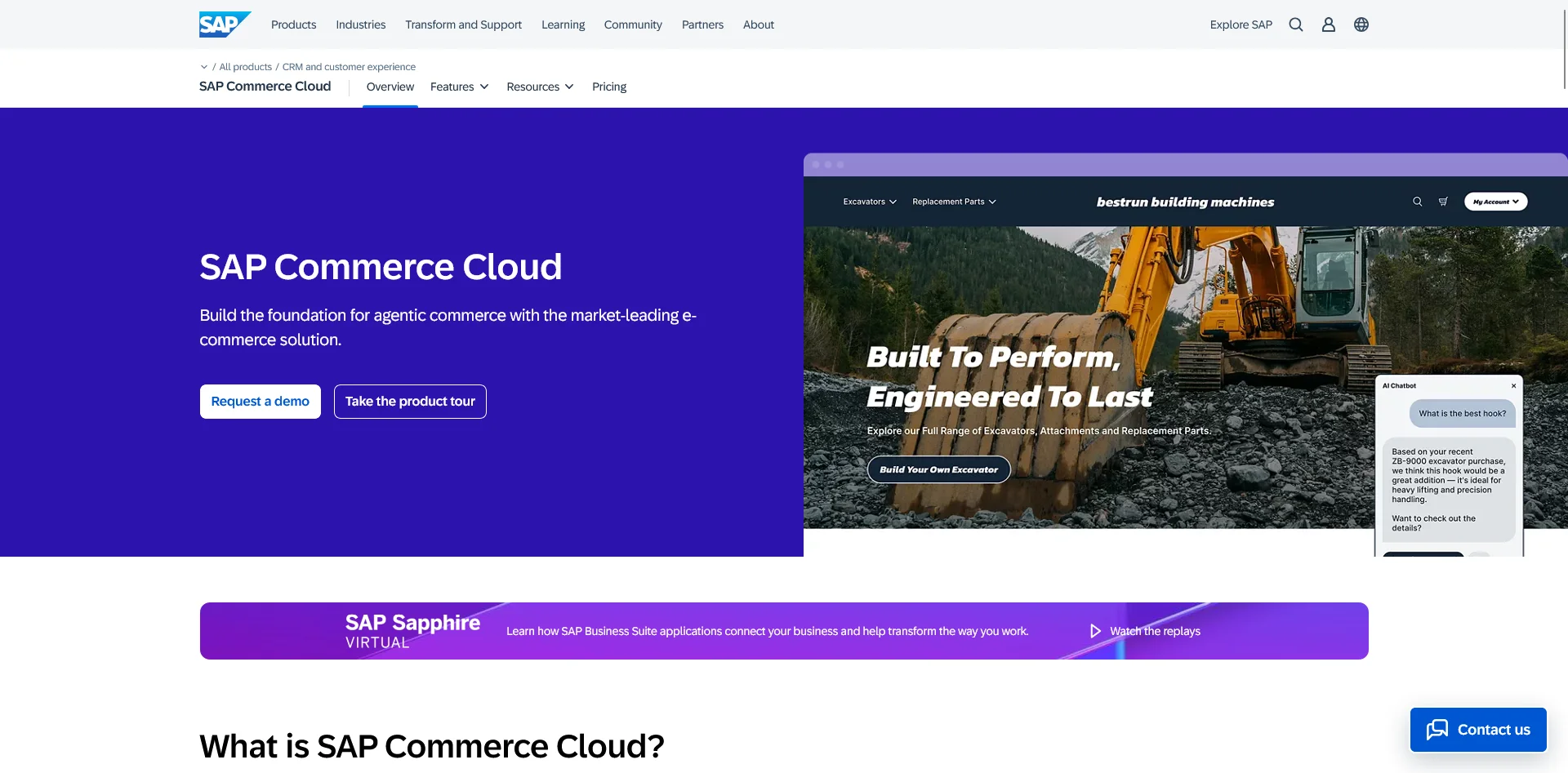Viewport: 1568px width, 773px height.
Task: Expand the Features dropdown in sub-navigation
Action: 460,87
